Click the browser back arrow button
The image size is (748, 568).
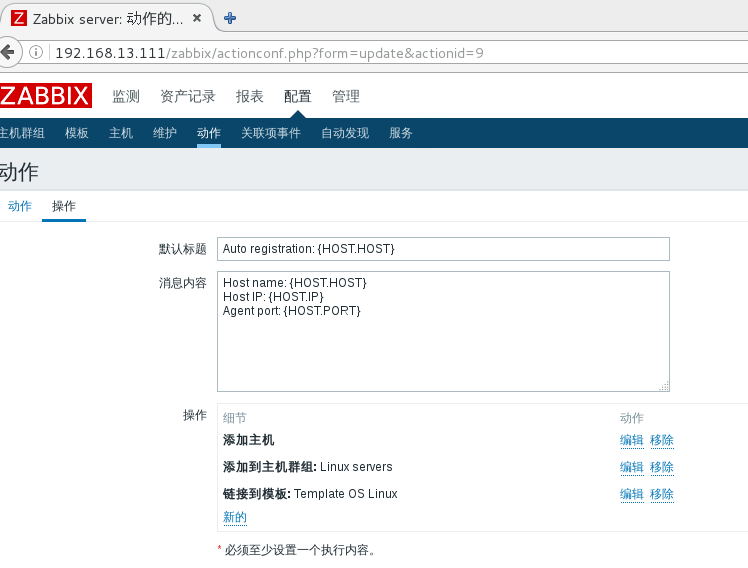pyautogui.click(x=8, y=52)
